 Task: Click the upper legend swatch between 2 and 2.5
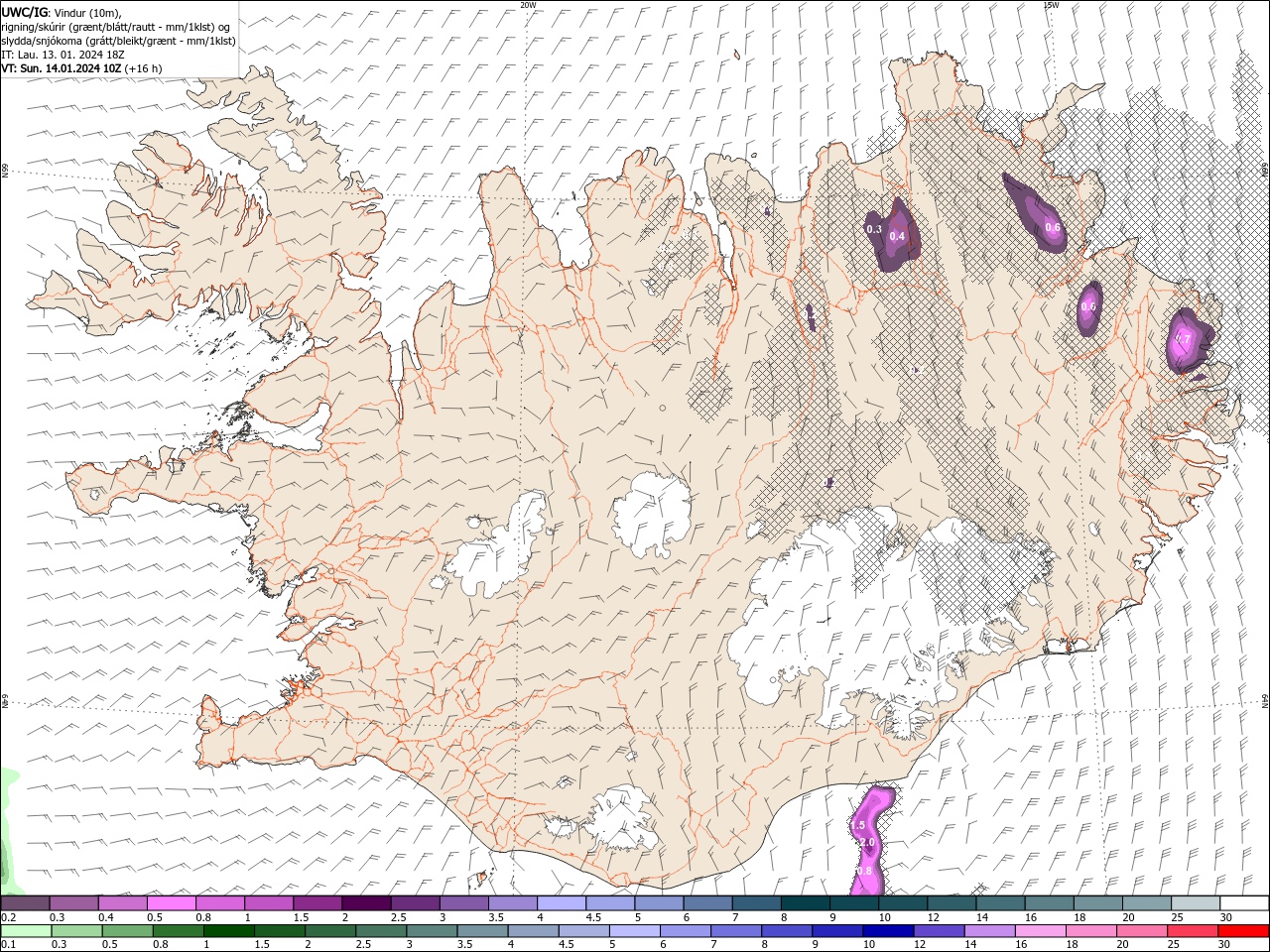click(x=366, y=902)
